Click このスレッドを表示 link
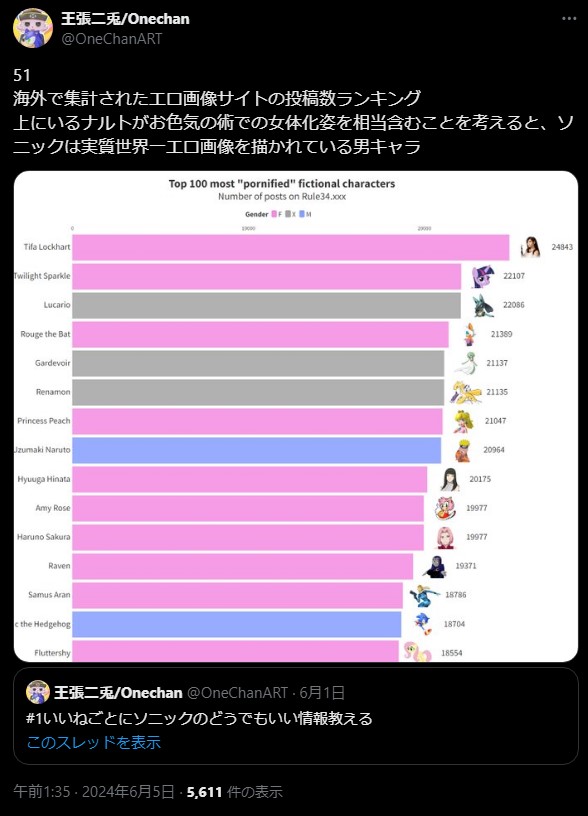 pos(94,742)
